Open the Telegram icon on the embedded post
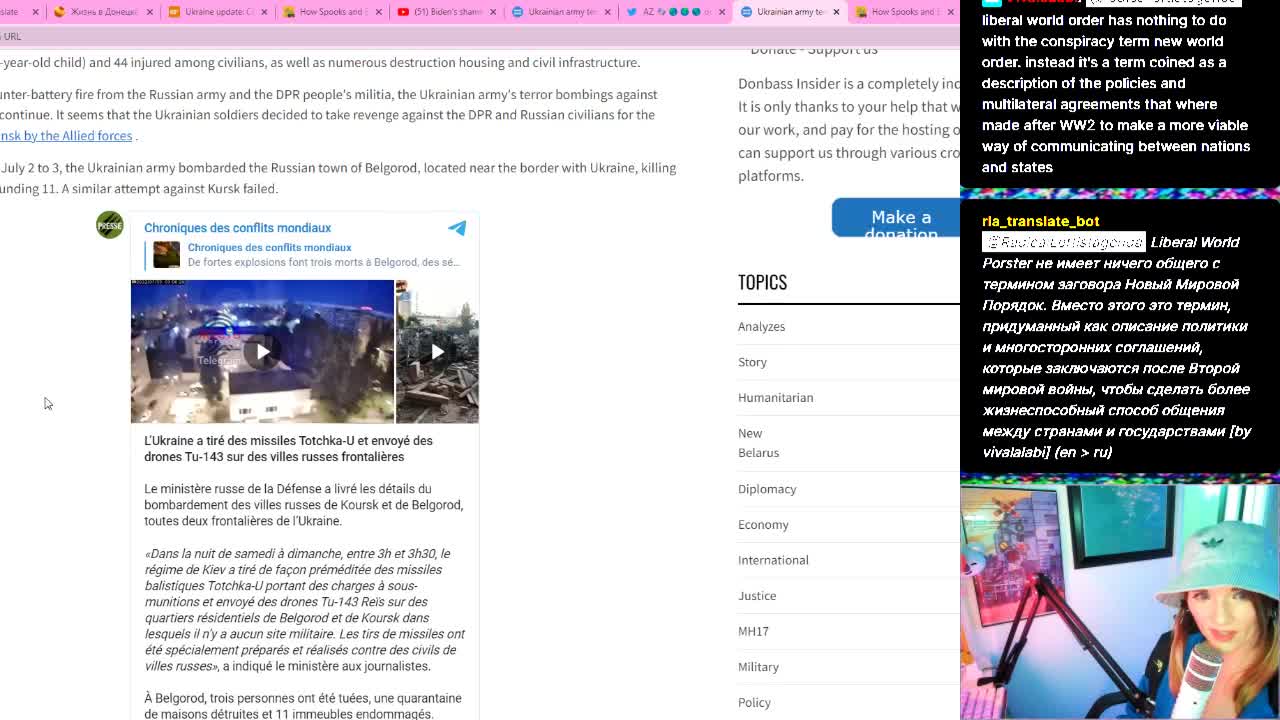The height and width of the screenshot is (720, 1280). pyautogui.click(x=457, y=228)
